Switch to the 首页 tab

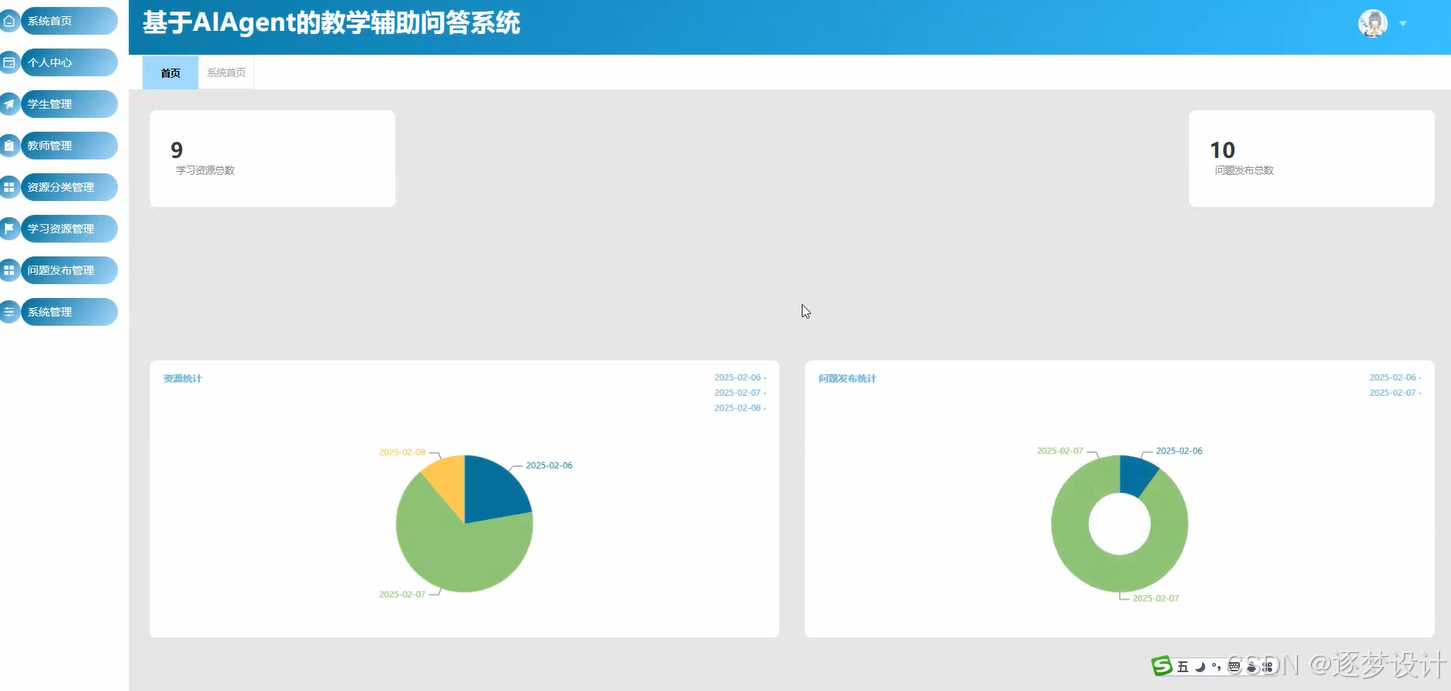point(171,73)
